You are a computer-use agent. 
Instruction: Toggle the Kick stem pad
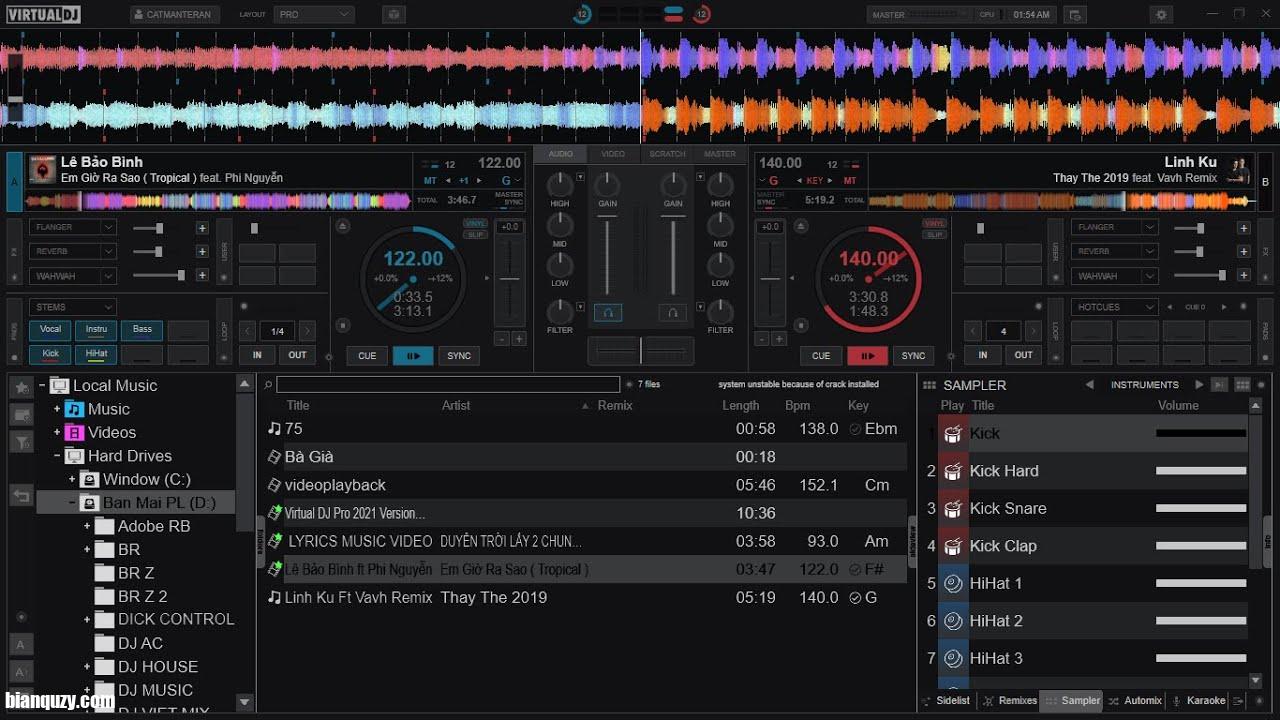click(x=50, y=354)
